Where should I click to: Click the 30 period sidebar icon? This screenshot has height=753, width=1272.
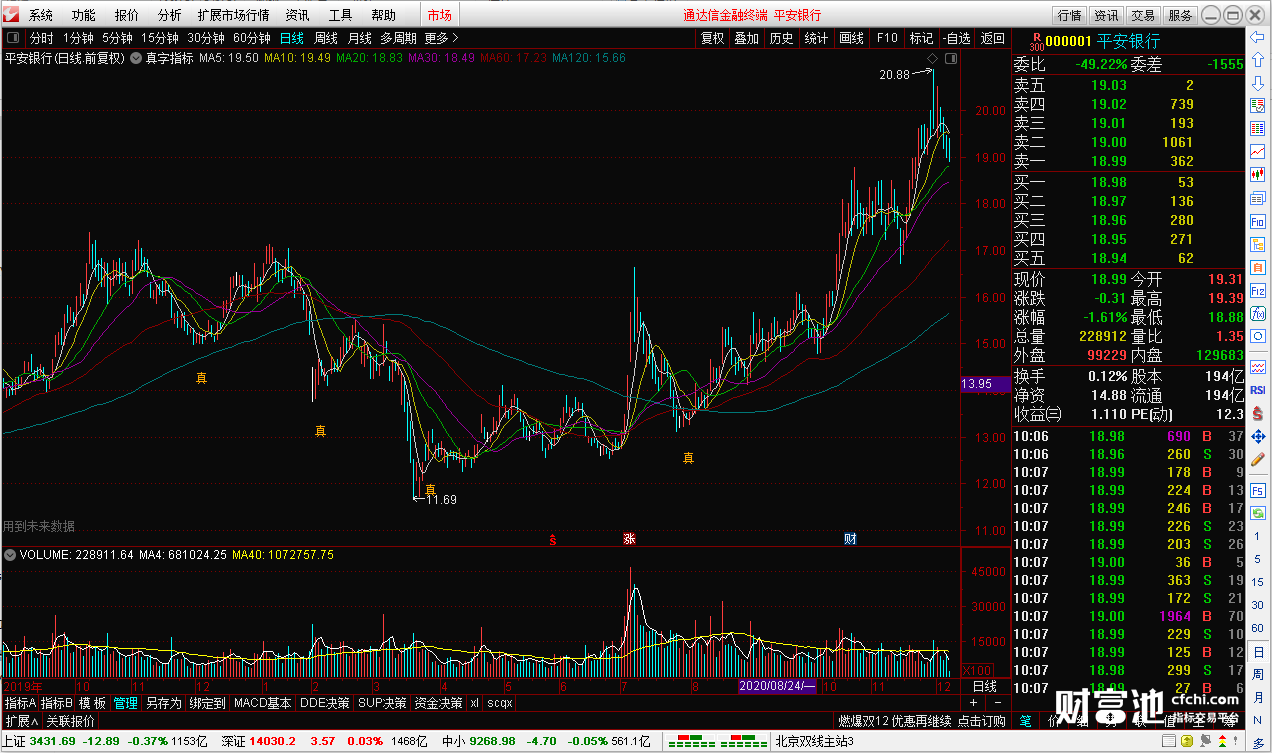[1259, 605]
